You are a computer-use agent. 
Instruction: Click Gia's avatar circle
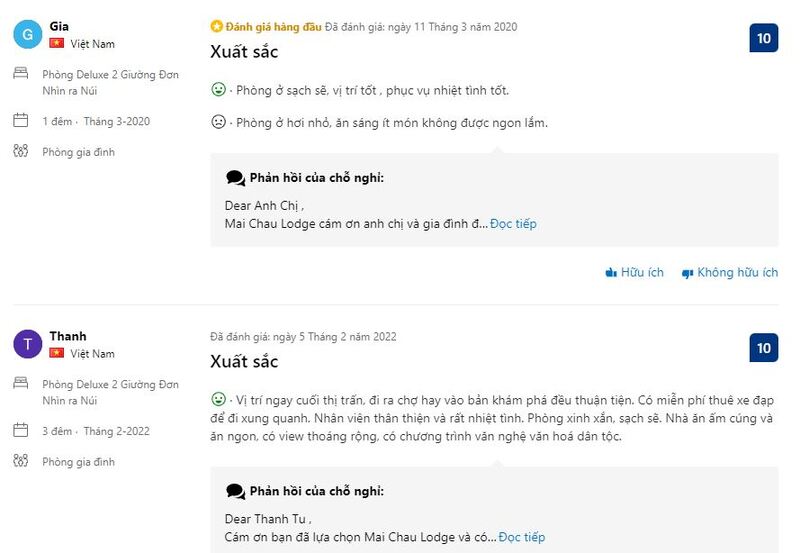28,35
